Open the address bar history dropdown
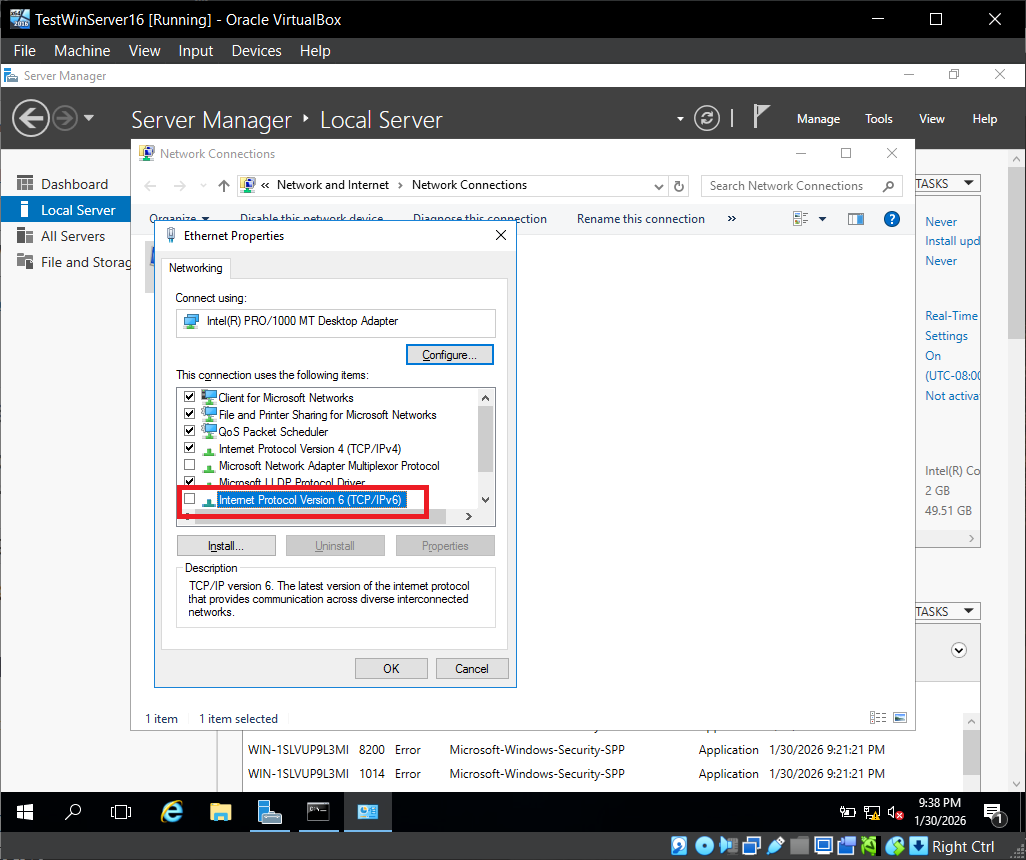Image resolution: width=1026 pixels, height=860 pixels. pyautogui.click(x=658, y=186)
